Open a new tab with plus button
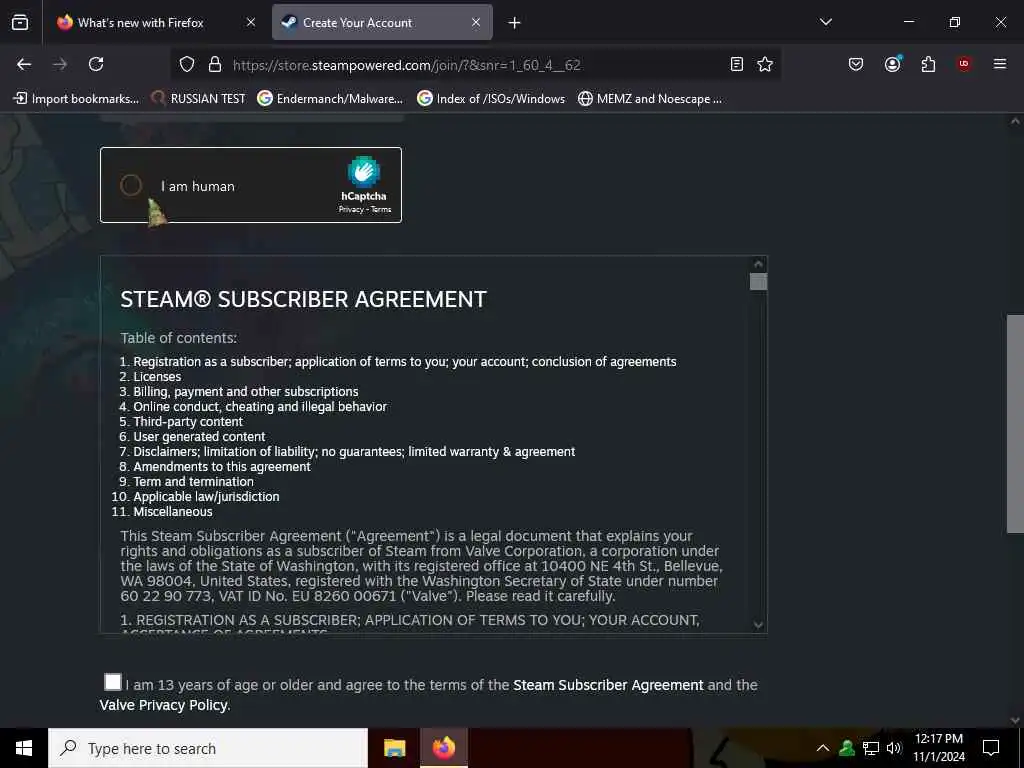 (515, 23)
